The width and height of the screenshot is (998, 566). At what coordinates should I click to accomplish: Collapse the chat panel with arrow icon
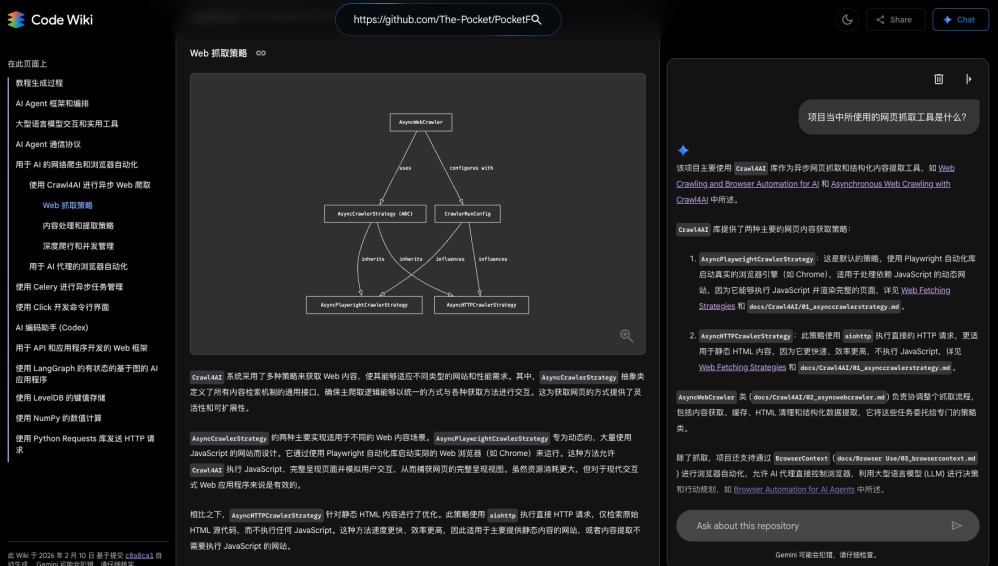[x=968, y=79]
